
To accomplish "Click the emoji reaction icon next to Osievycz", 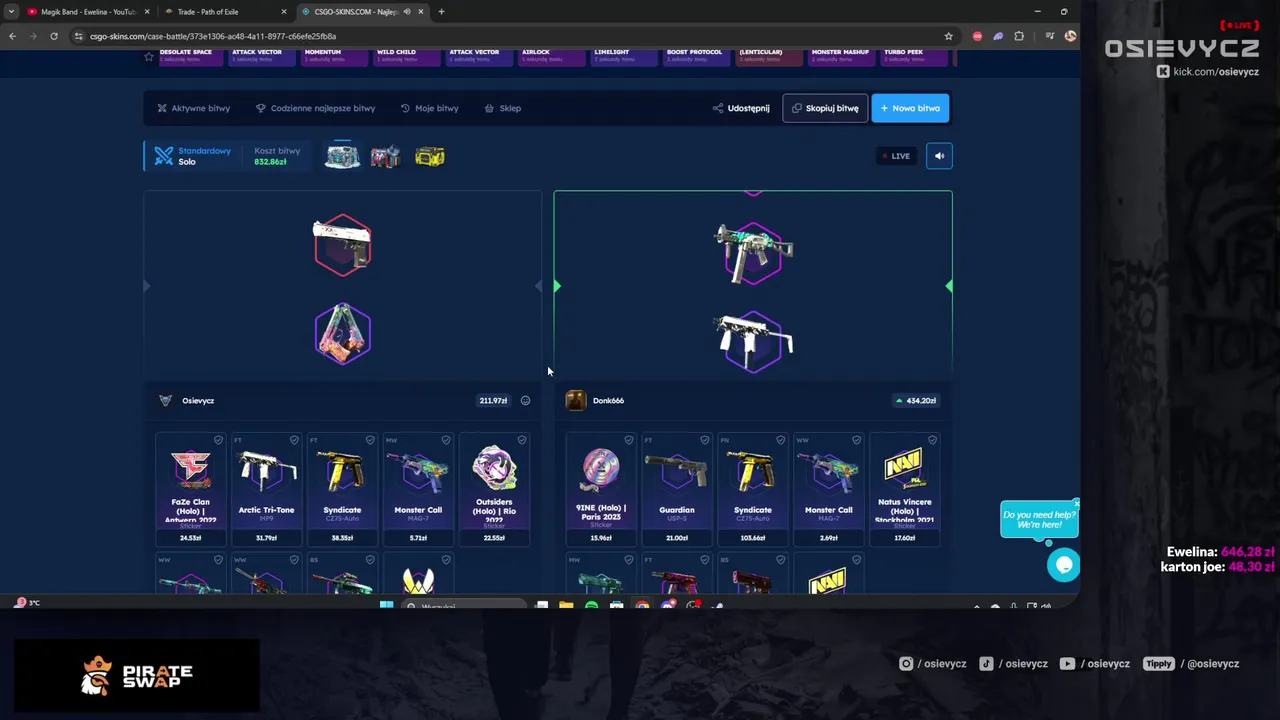I will 525,401.
